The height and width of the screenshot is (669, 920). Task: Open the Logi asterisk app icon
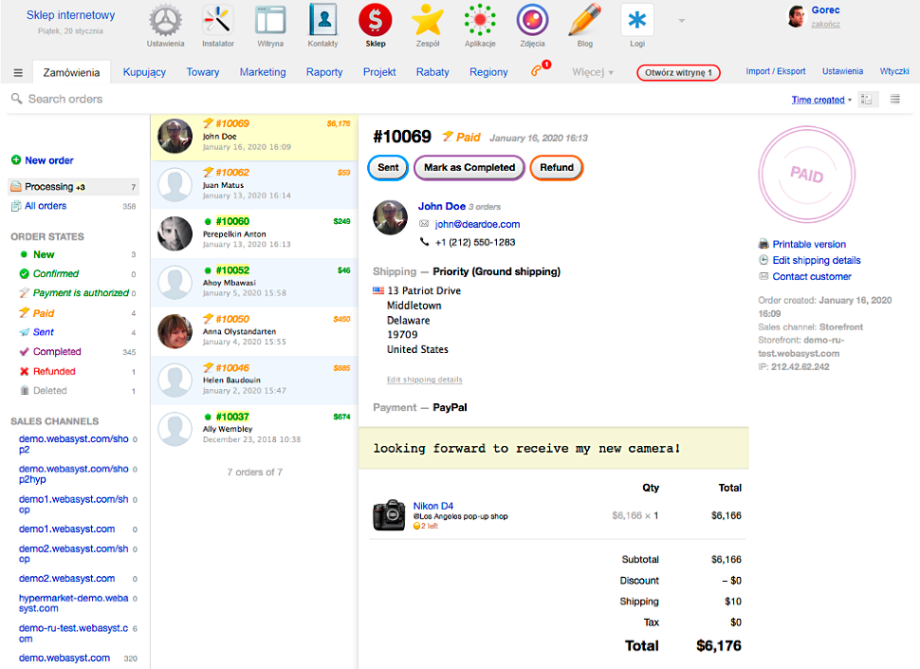click(637, 21)
